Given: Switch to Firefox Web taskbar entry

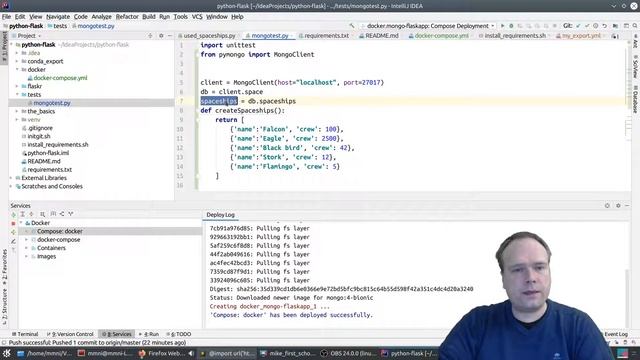Looking at the screenshot, I should [161, 353].
